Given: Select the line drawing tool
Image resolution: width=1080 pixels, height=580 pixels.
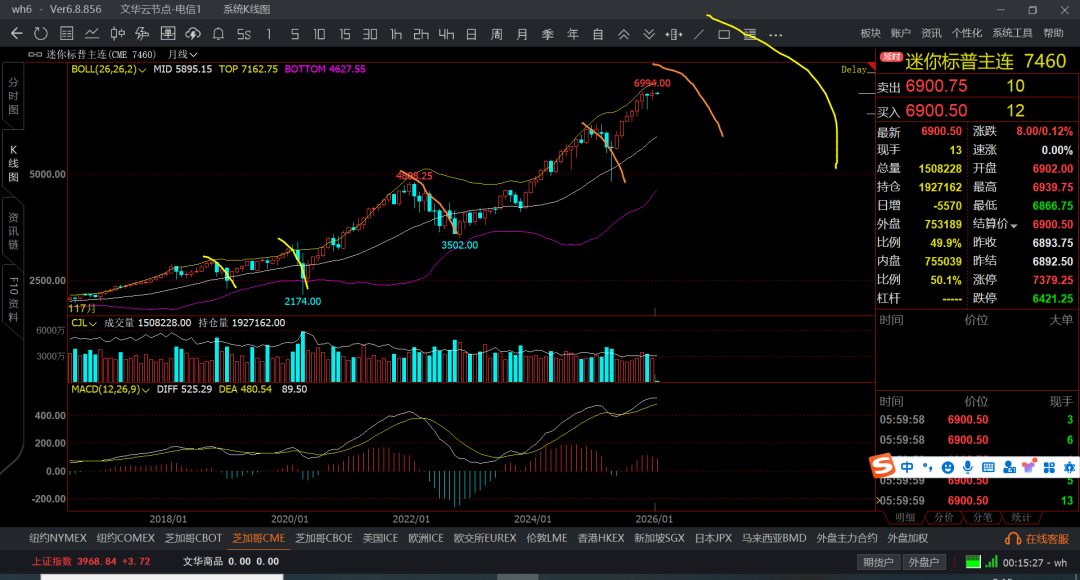Looking at the screenshot, I should (699, 34).
